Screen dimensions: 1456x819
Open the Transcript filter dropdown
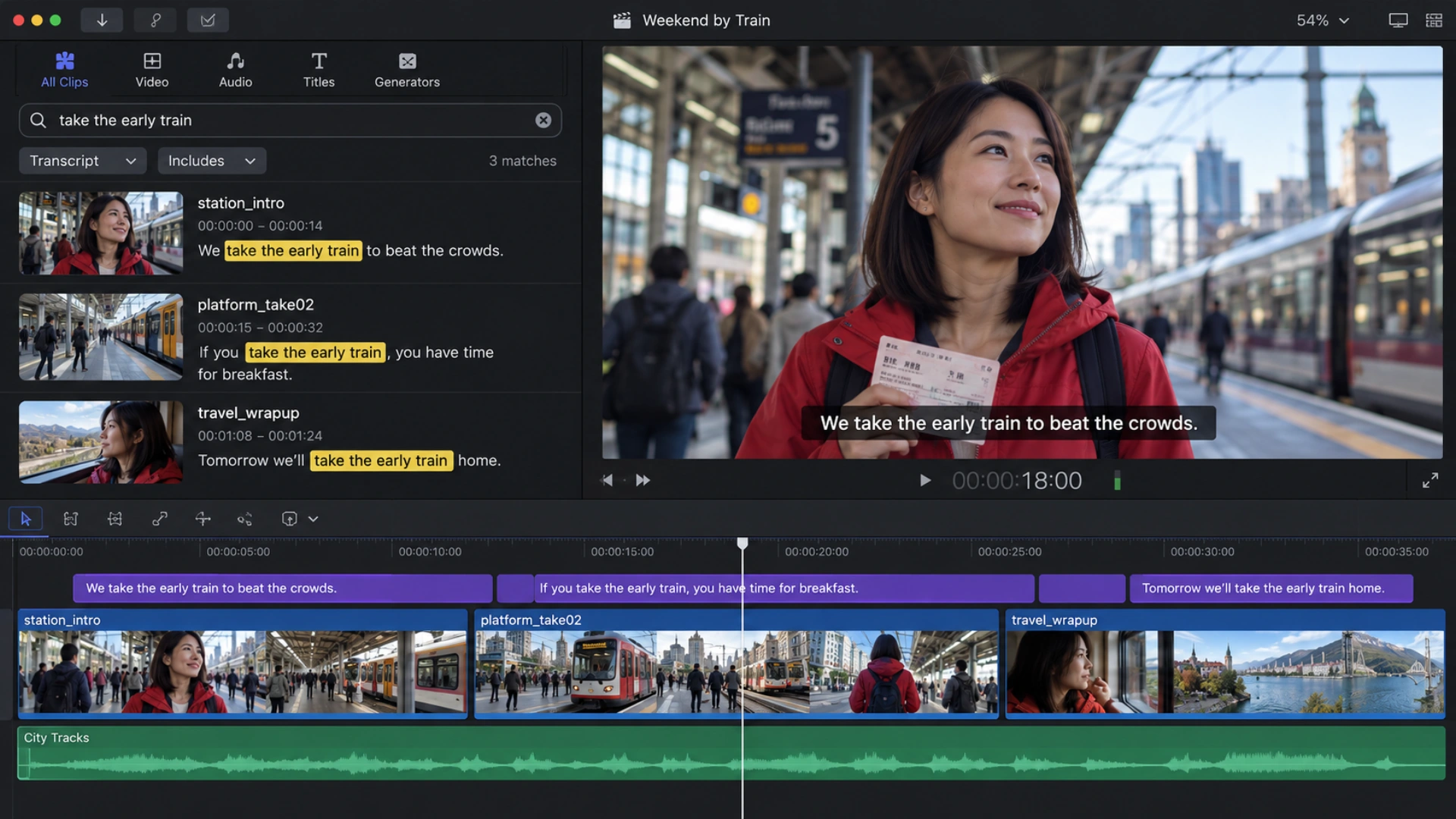[x=82, y=161]
